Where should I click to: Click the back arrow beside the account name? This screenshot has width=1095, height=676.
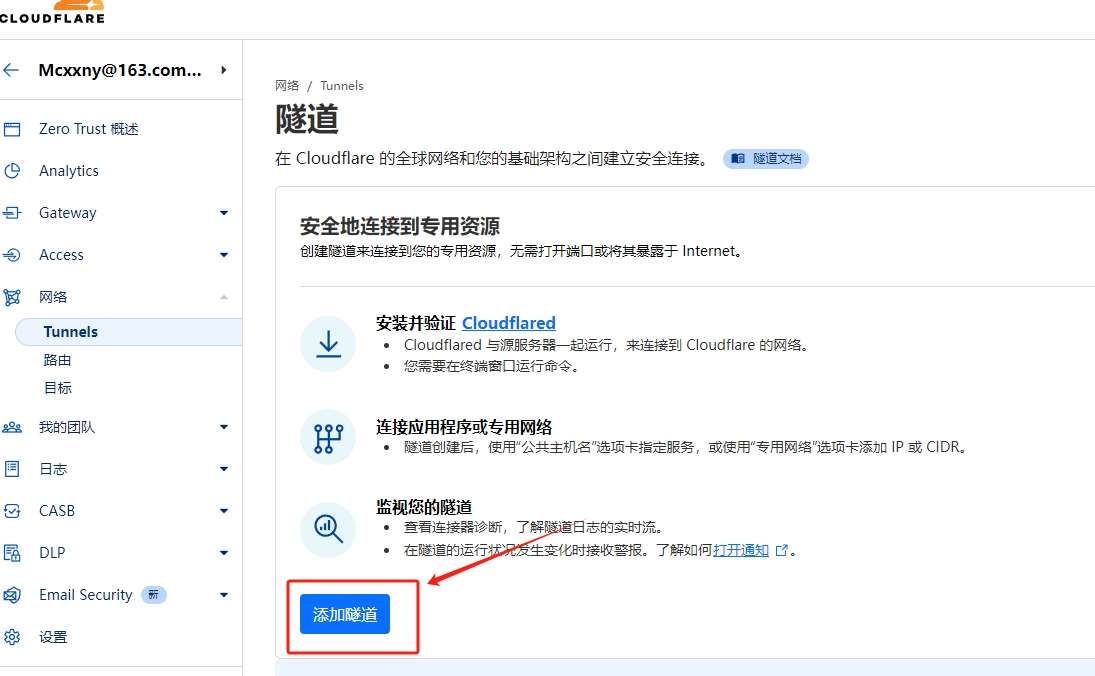[x=11, y=70]
